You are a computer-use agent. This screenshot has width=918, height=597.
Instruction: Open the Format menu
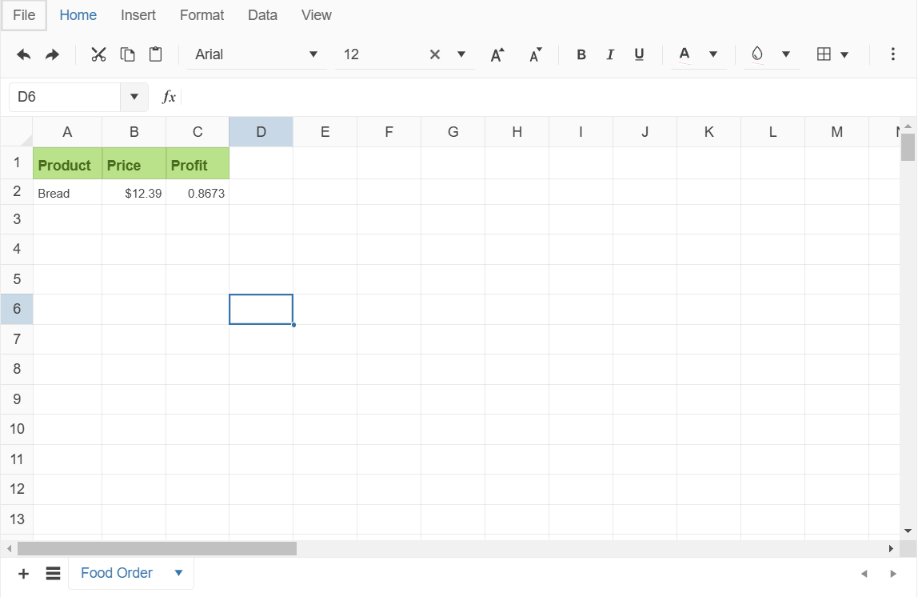(201, 15)
